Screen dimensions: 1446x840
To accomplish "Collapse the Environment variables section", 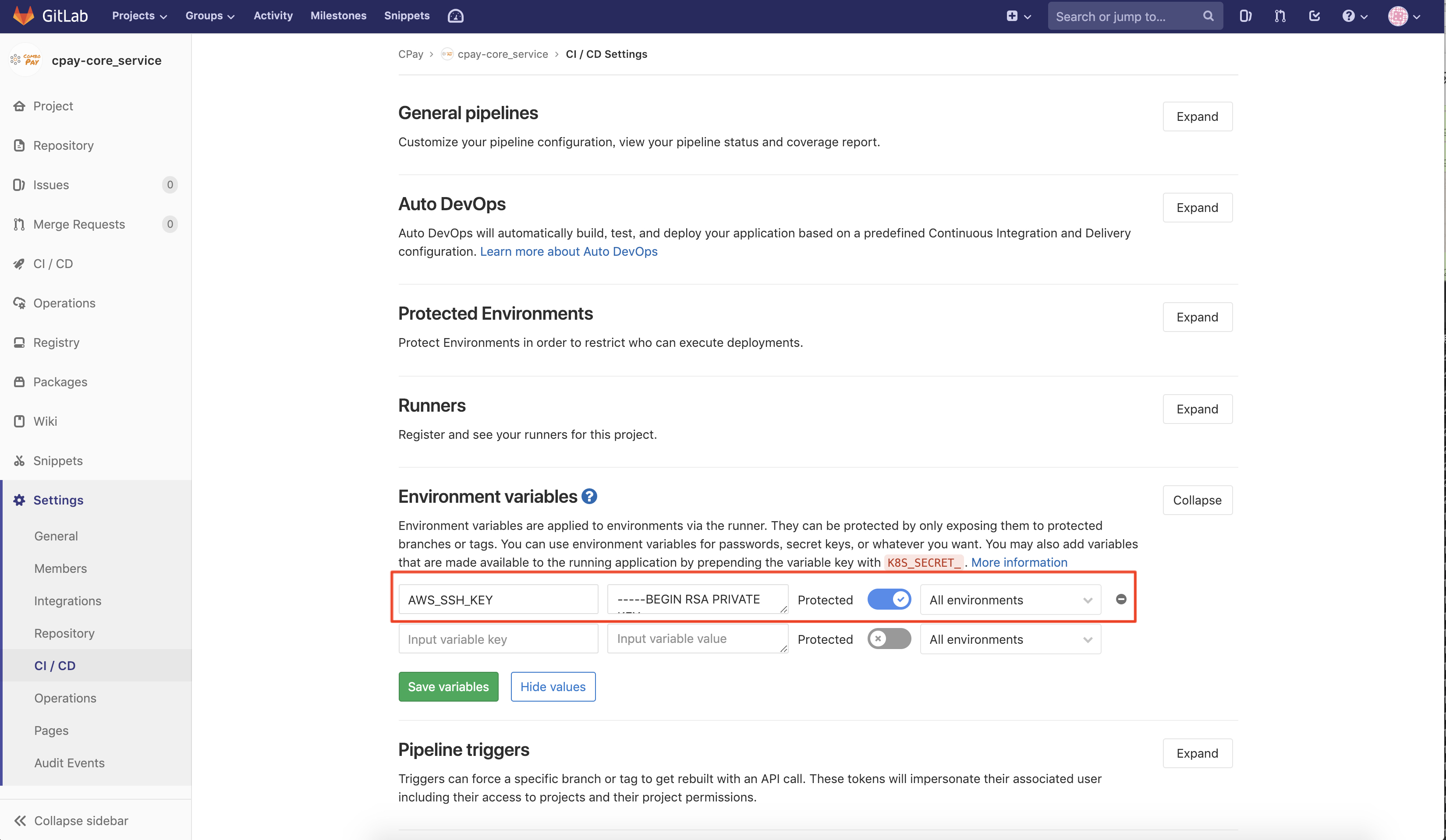I will 1197,500.
